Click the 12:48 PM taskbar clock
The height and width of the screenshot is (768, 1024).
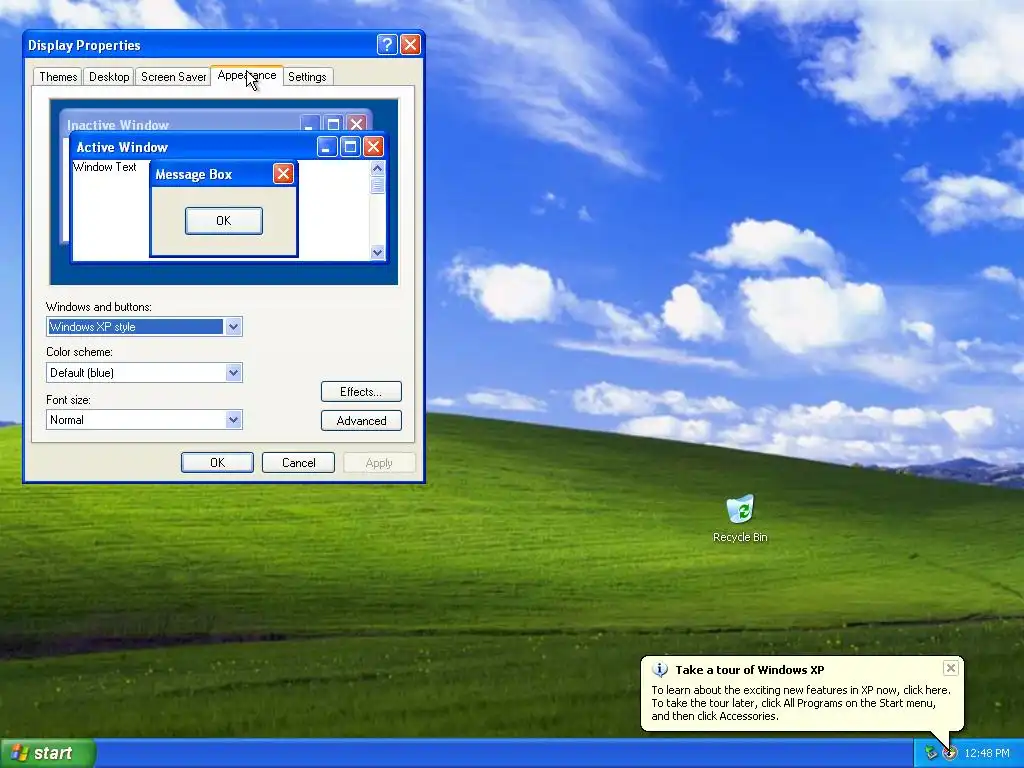pos(987,753)
